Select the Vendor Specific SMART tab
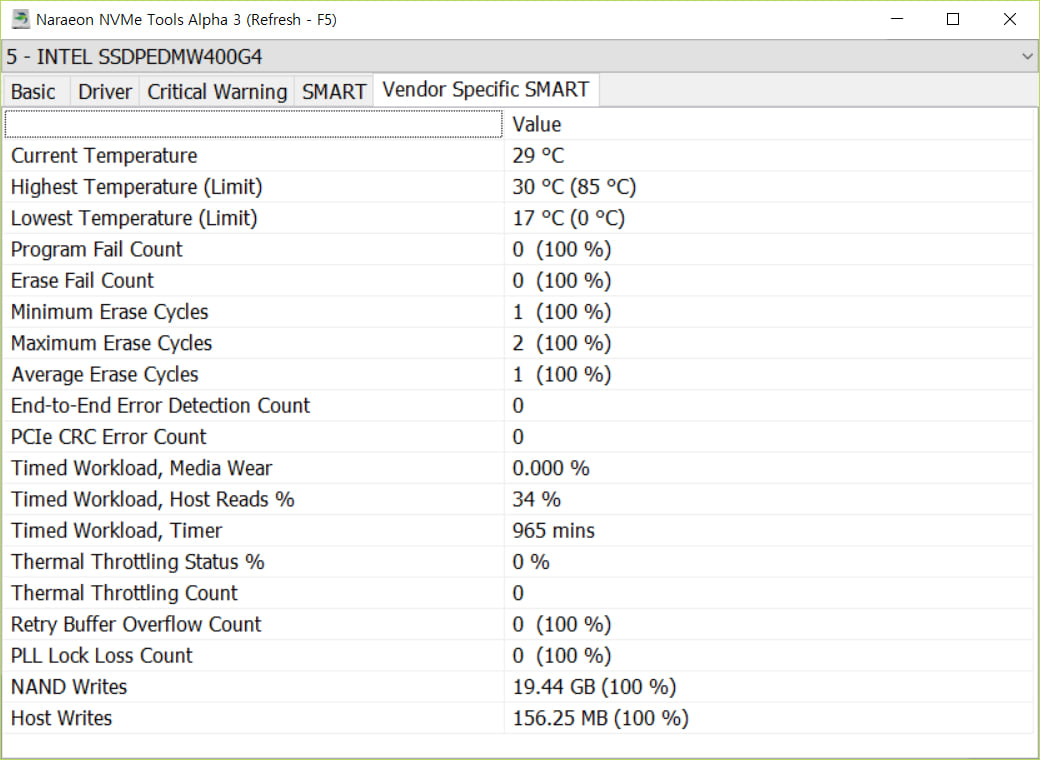 (x=486, y=90)
